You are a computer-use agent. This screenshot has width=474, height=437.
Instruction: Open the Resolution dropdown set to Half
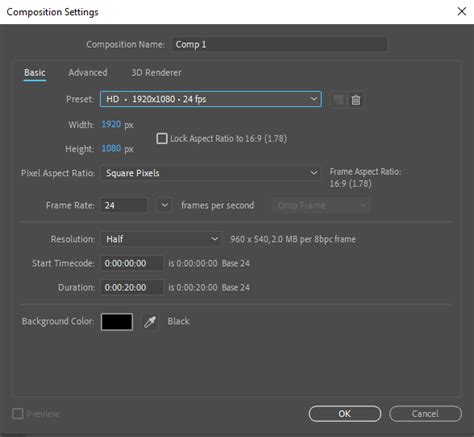161,239
